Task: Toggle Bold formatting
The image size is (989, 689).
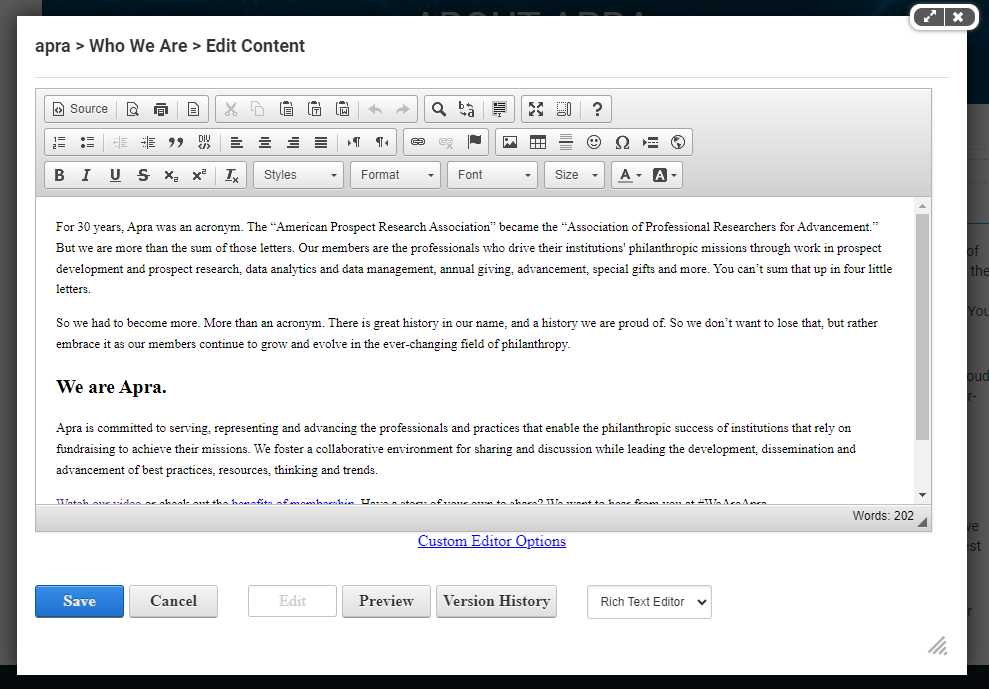Action: coord(59,175)
